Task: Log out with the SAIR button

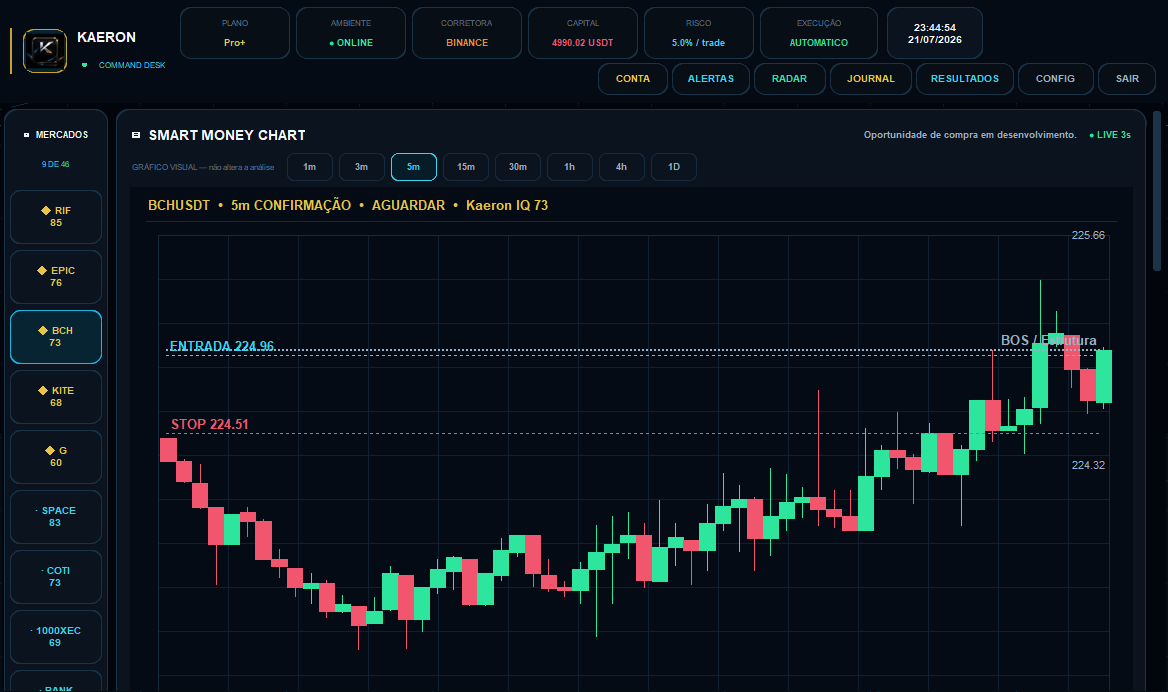Action: (x=1127, y=78)
